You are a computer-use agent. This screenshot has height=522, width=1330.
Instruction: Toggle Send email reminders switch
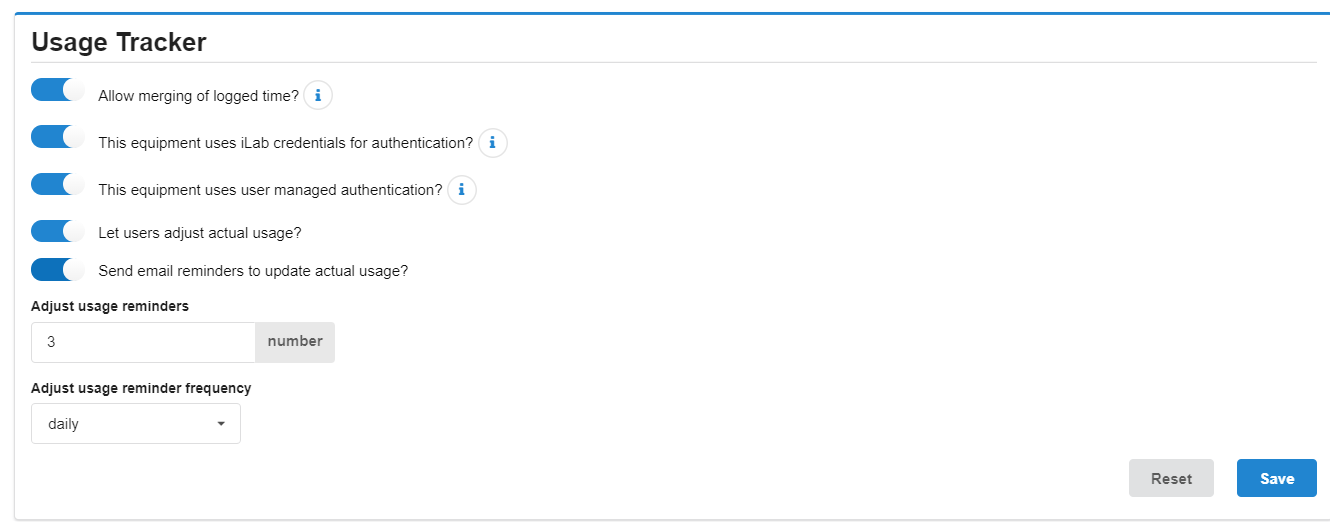click(58, 269)
